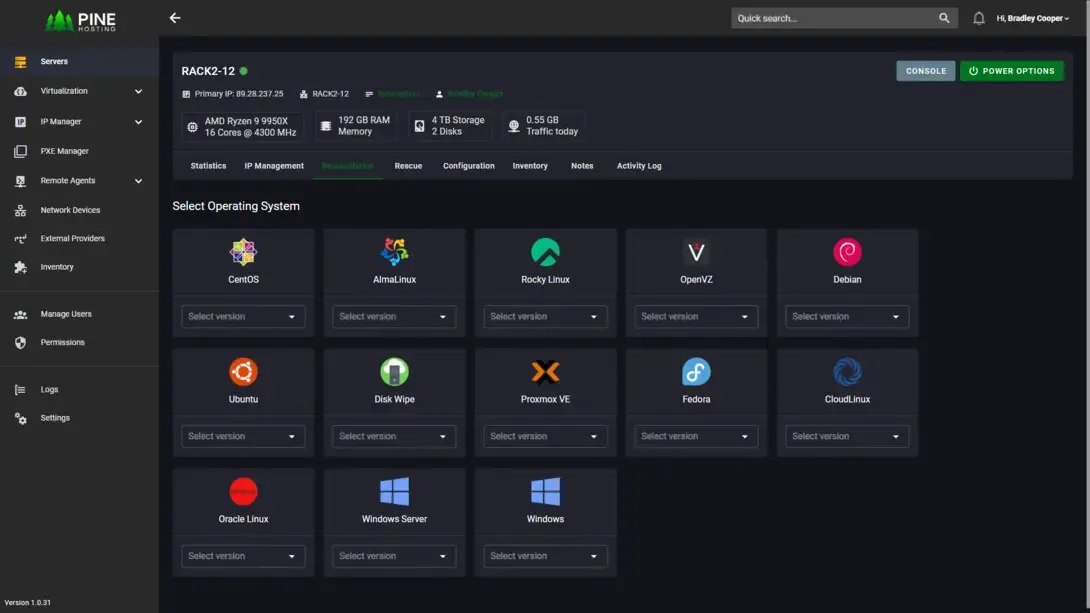Open the CentOS version dropdown

point(243,317)
